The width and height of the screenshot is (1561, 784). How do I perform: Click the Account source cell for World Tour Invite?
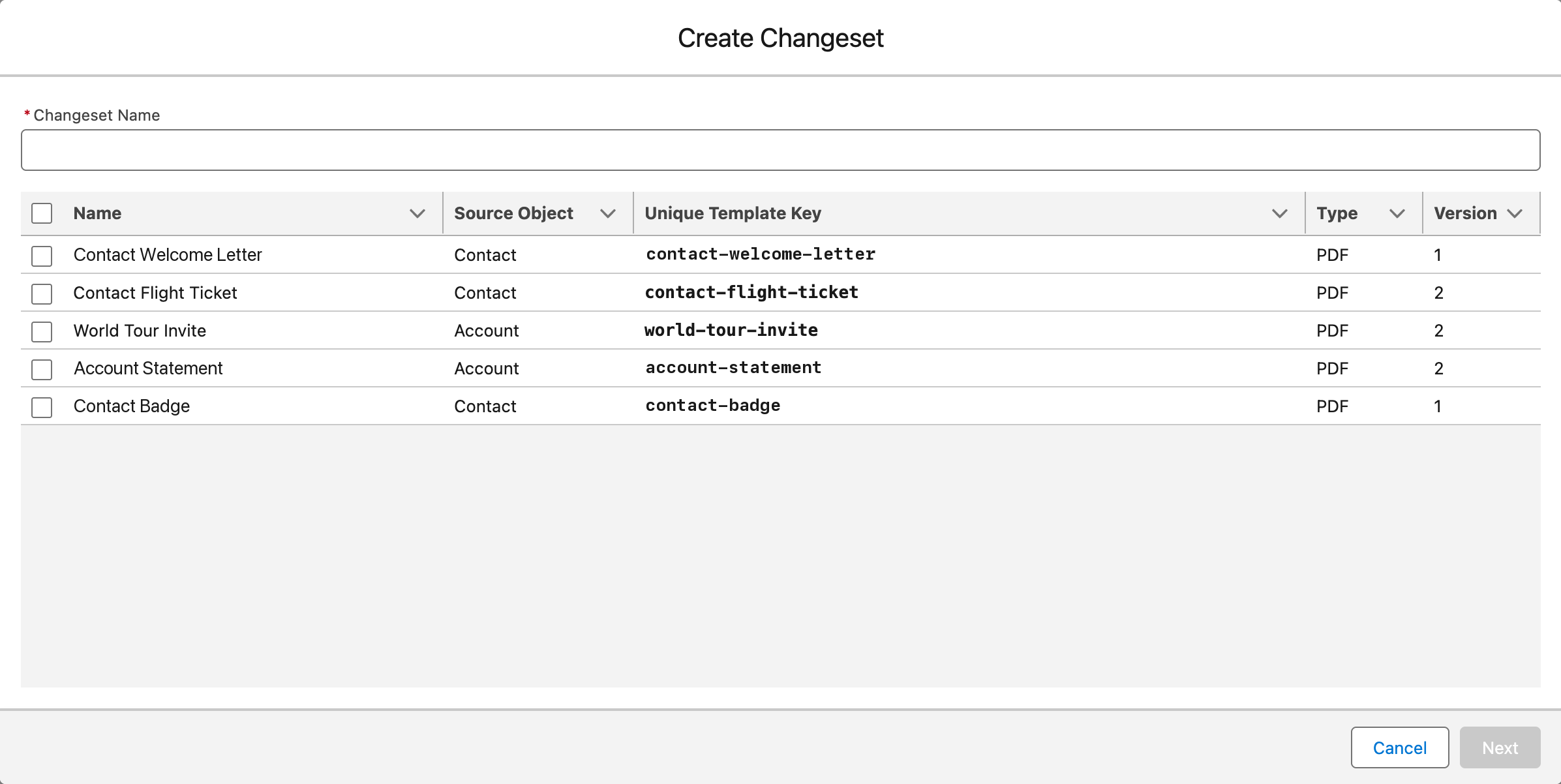486,331
